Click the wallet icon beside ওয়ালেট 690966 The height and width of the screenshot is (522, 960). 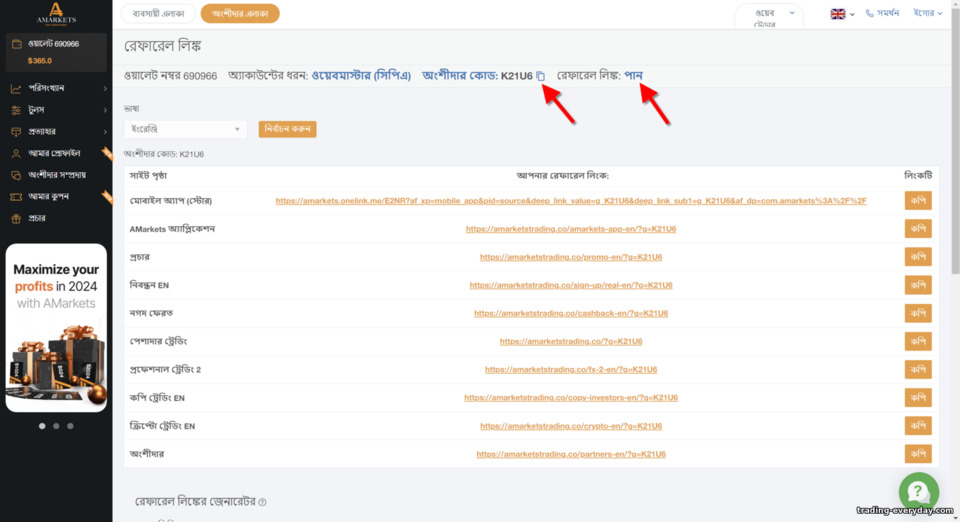pyautogui.click(x=17, y=44)
